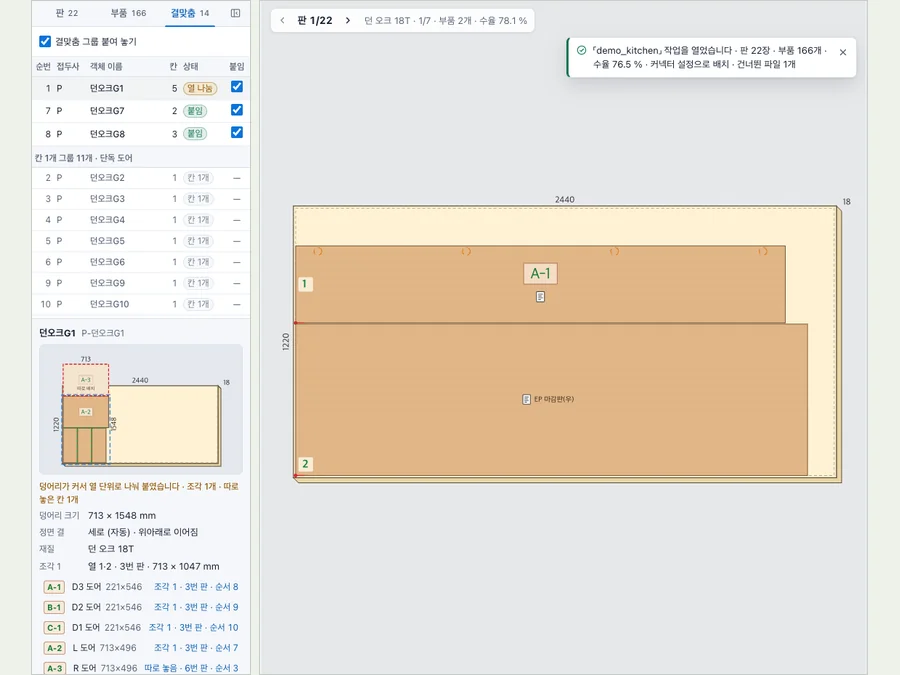The width and height of the screenshot is (900, 675).
Task: Click the 붙임 column header
Action: [x=236, y=67]
